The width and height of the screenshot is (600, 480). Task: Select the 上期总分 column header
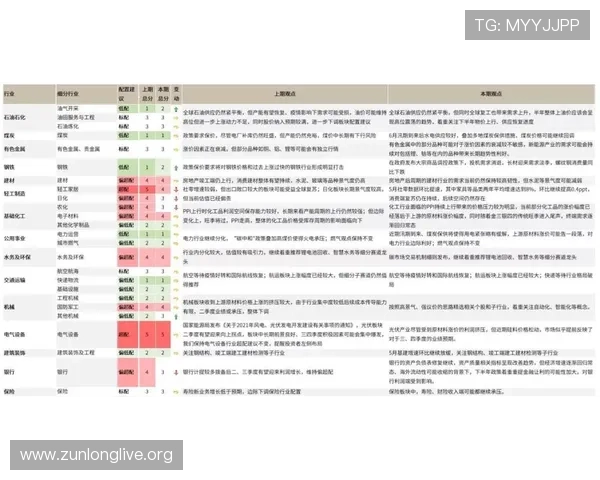click(147, 94)
